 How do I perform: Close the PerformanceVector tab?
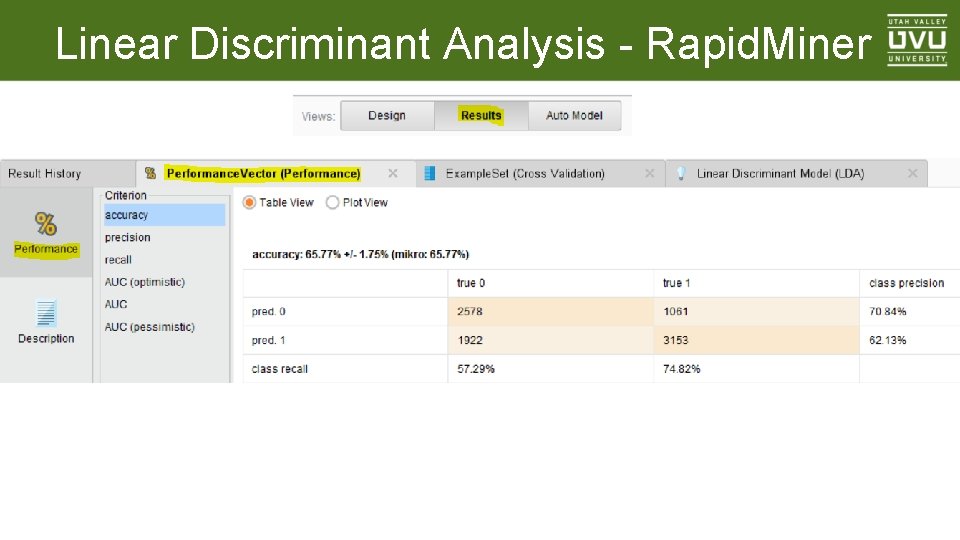point(393,173)
